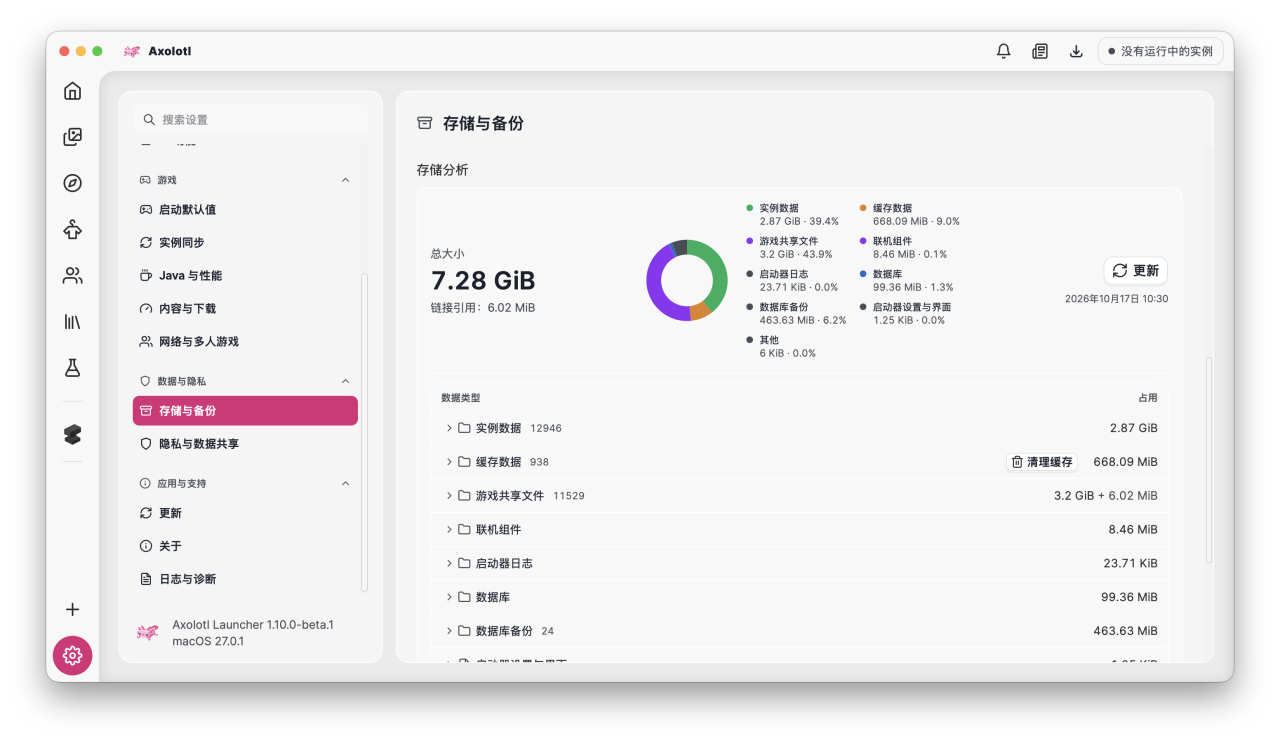Open 实例同步 settings

[245, 243]
